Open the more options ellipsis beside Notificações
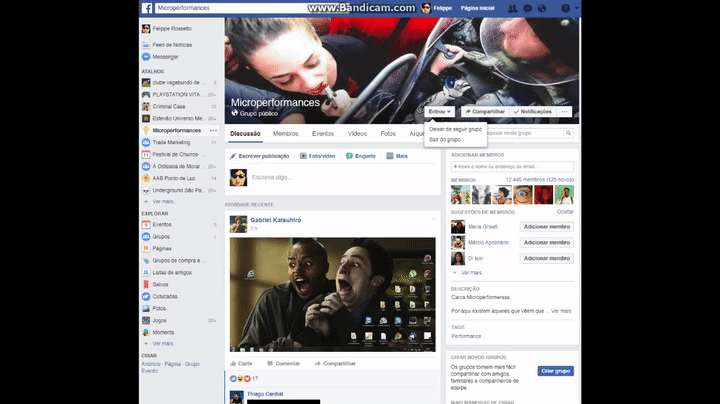Image resolution: width=720 pixels, height=404 pixels. coord(565,112)
